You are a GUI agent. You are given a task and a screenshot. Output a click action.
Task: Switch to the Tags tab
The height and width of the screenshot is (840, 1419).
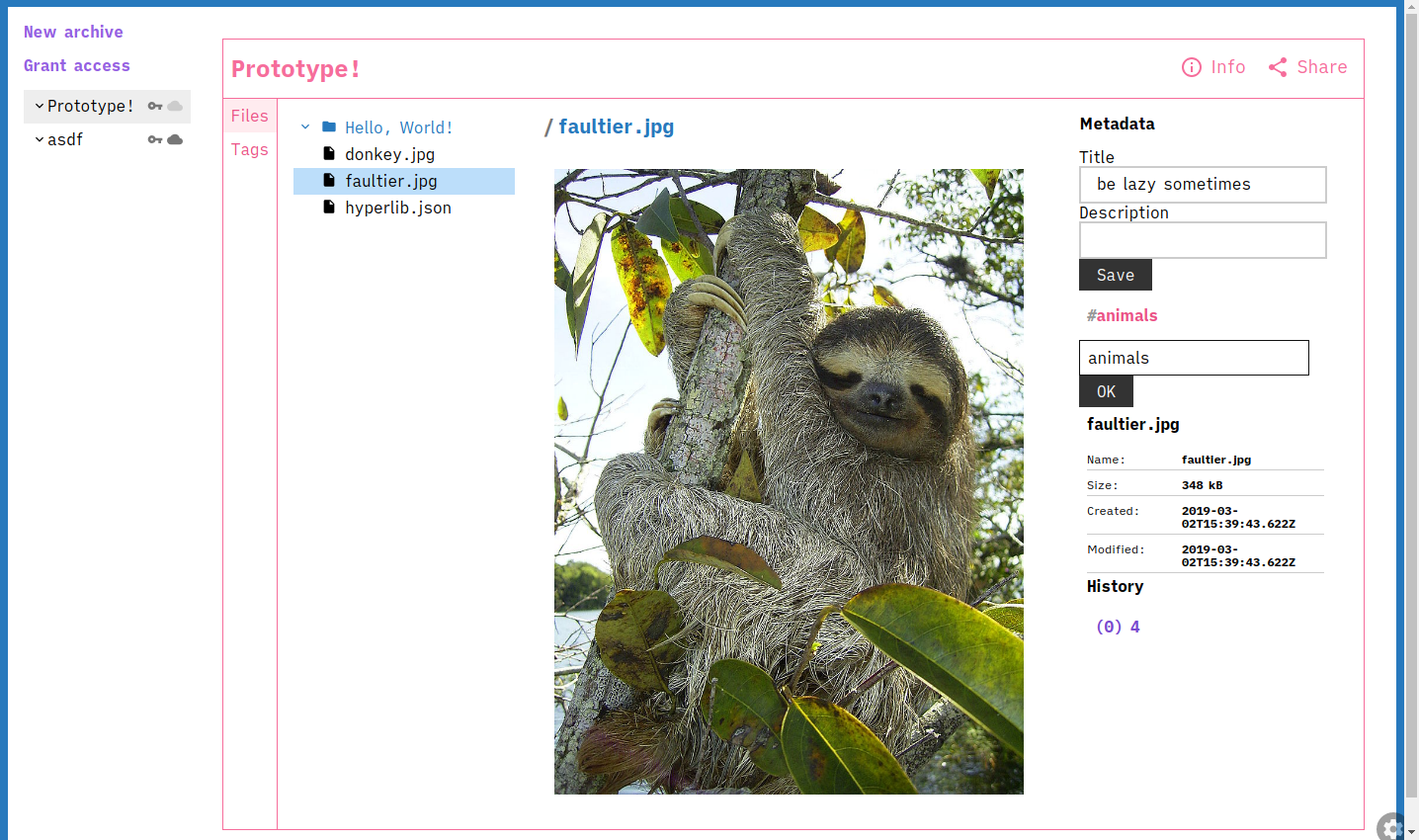(249, 149)
